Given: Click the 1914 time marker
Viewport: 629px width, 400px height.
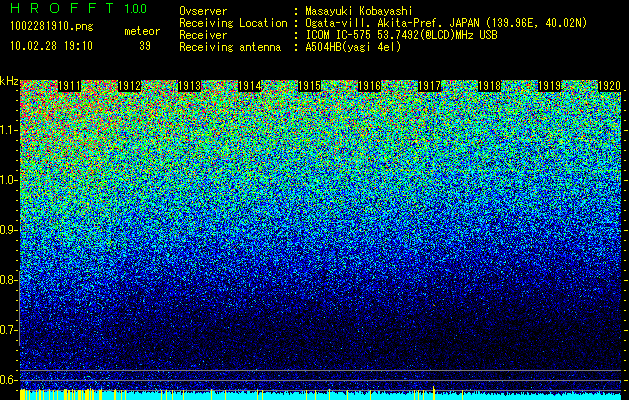Looking at the screenshot, I should (x=250, y=86).
